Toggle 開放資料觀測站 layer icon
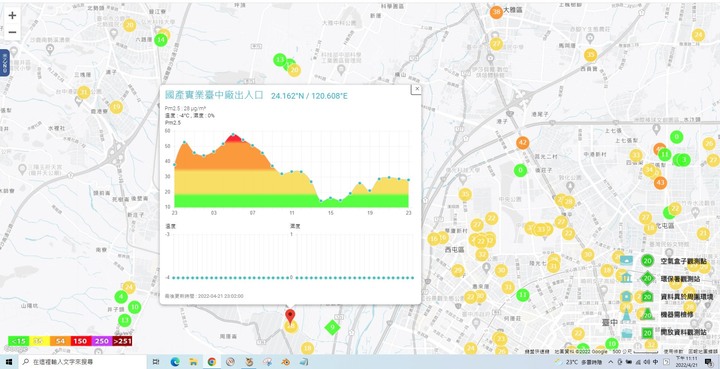 coord(627,333)
